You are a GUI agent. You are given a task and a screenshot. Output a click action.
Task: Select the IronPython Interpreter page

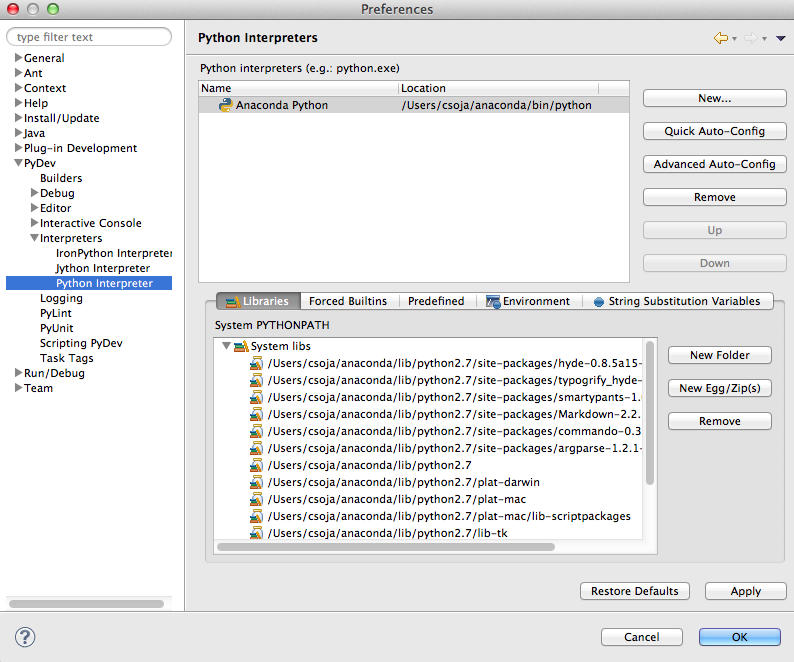(x=114, y=253)
